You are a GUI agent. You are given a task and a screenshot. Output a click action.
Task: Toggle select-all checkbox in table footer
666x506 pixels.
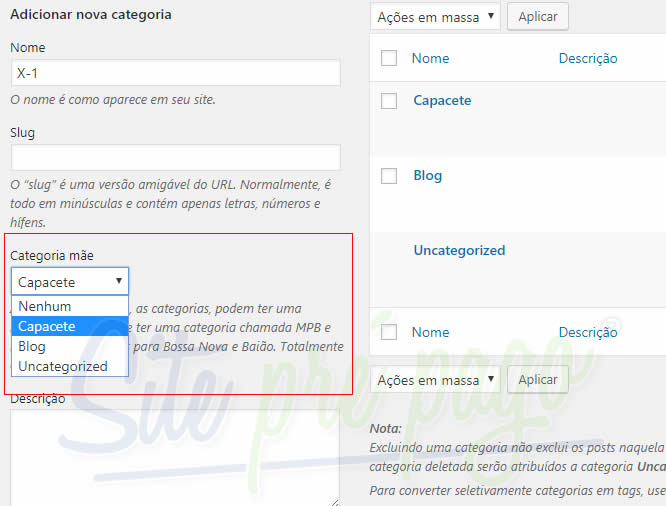pyautogui.click(x=389, y=332)
